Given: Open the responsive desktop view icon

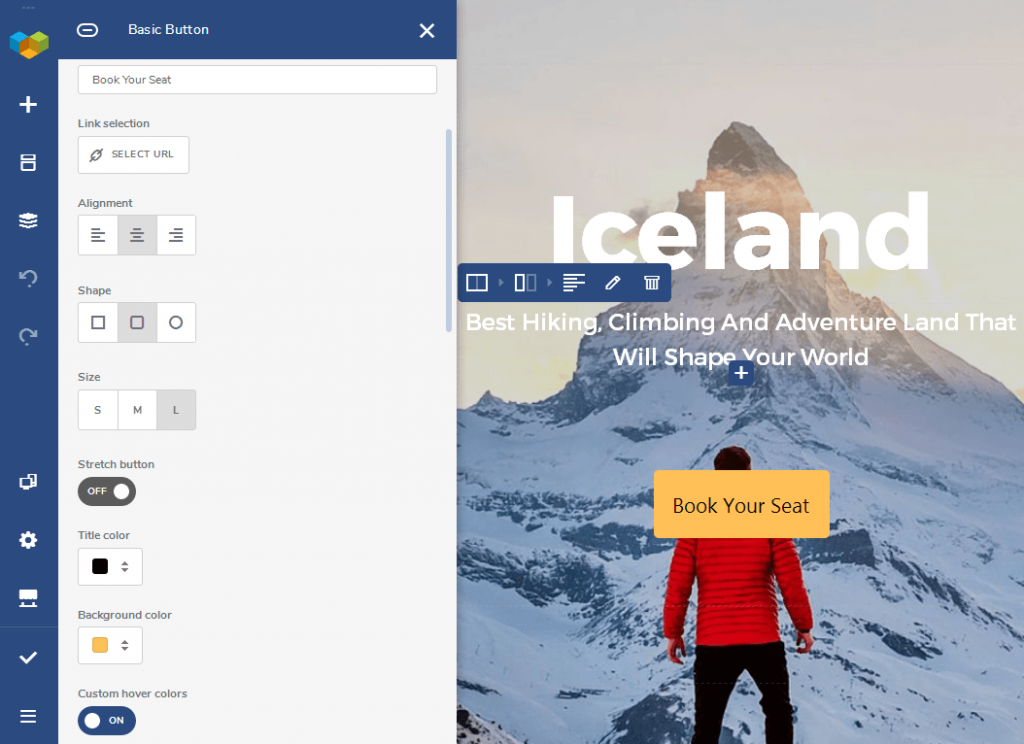Looking at the screenshot, I should 28,598.
